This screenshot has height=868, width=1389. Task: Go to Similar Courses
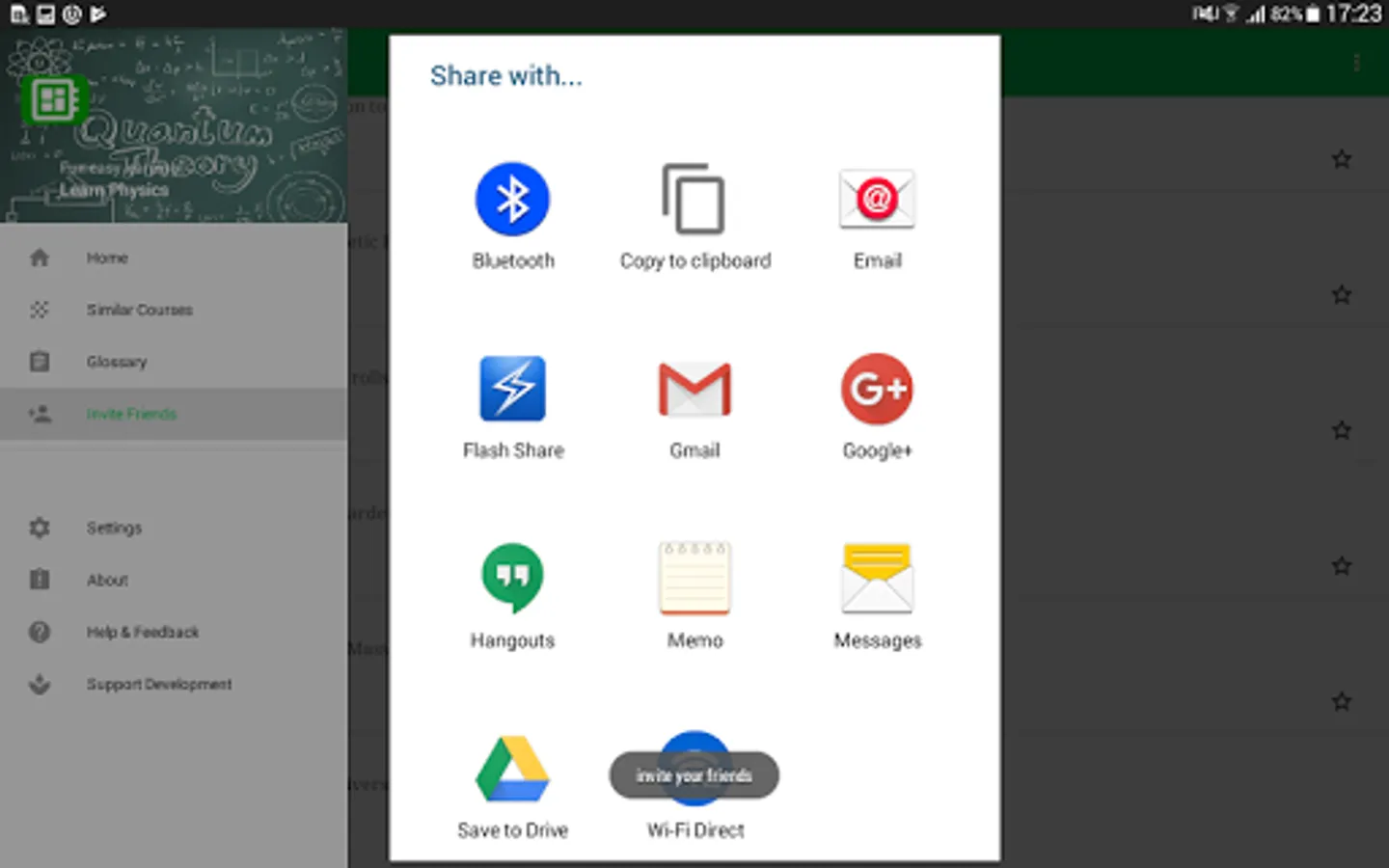point(174,310)
